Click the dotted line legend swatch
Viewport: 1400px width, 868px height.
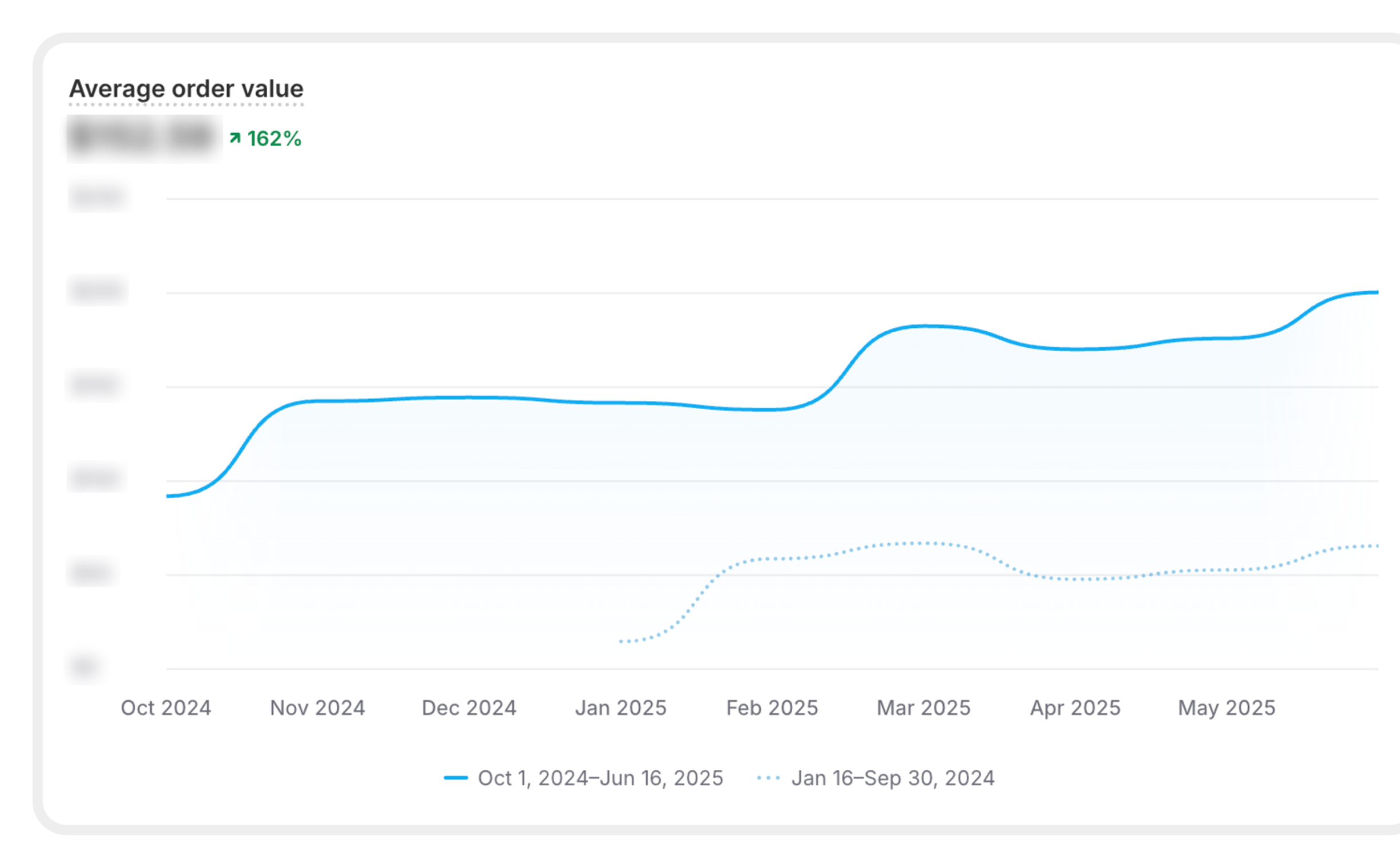pyautogui.click(x=768, y=778)
